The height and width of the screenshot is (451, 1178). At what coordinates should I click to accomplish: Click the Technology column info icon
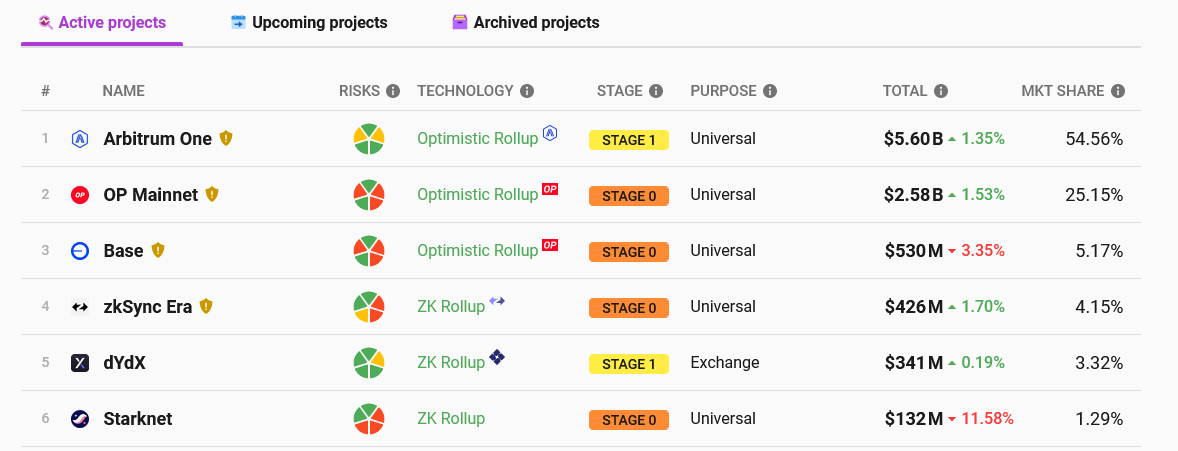pyautogui.click(x=527, y=91)
